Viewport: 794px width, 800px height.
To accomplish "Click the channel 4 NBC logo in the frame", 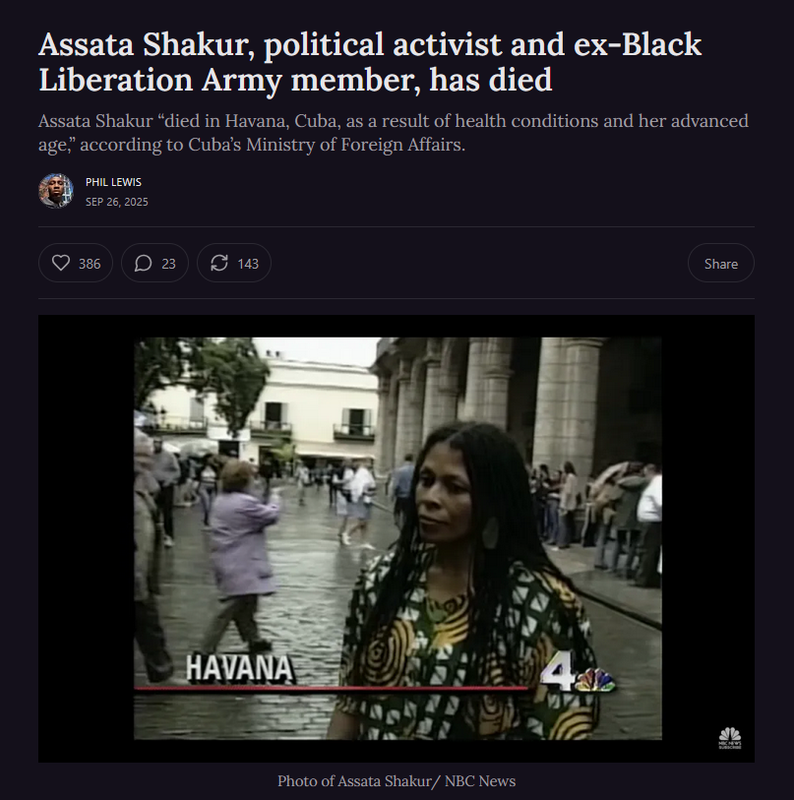I will (x=578, y=673).
